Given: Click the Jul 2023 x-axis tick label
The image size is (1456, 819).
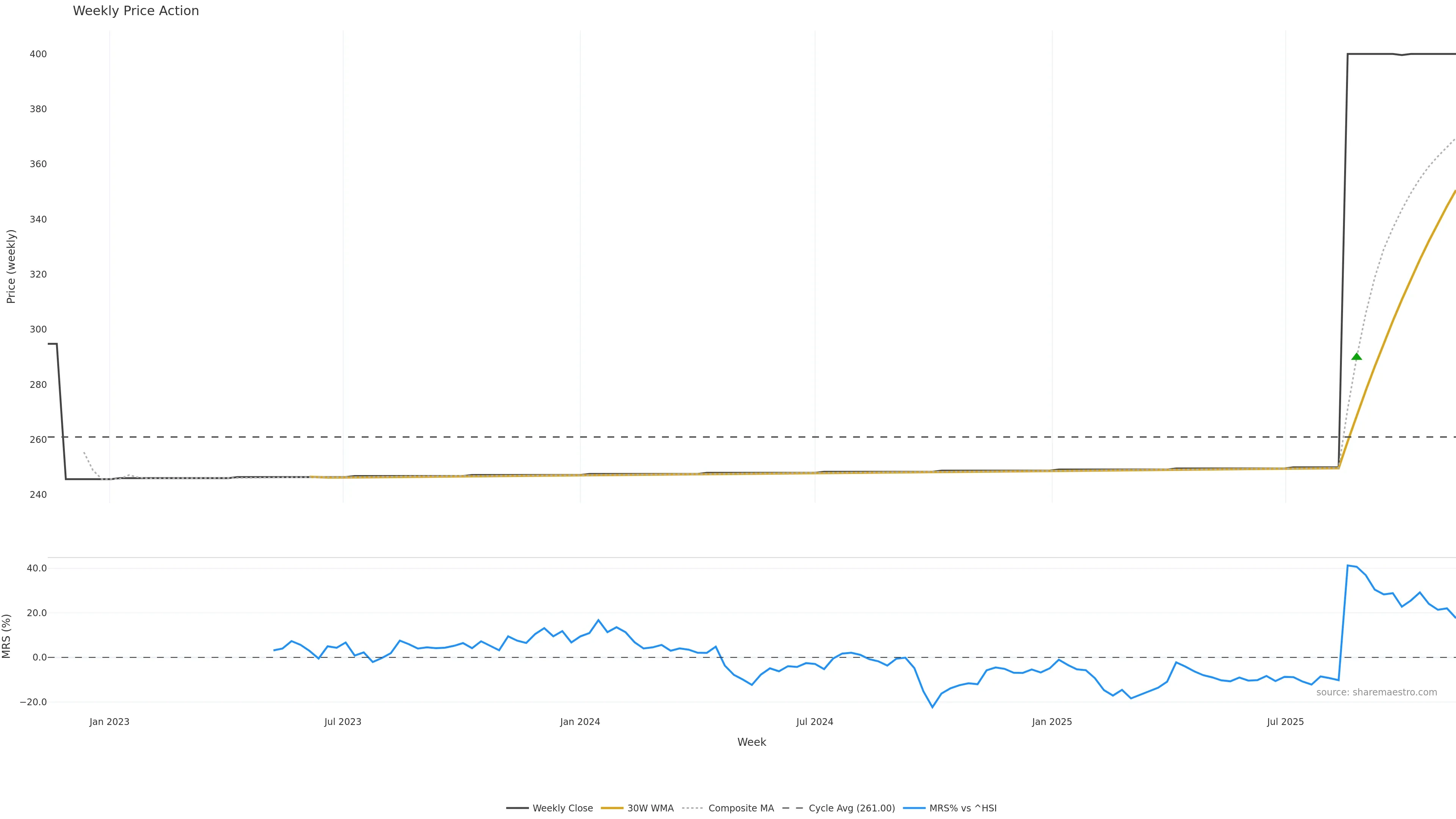Looking at the screenshot, I should 342,722.
